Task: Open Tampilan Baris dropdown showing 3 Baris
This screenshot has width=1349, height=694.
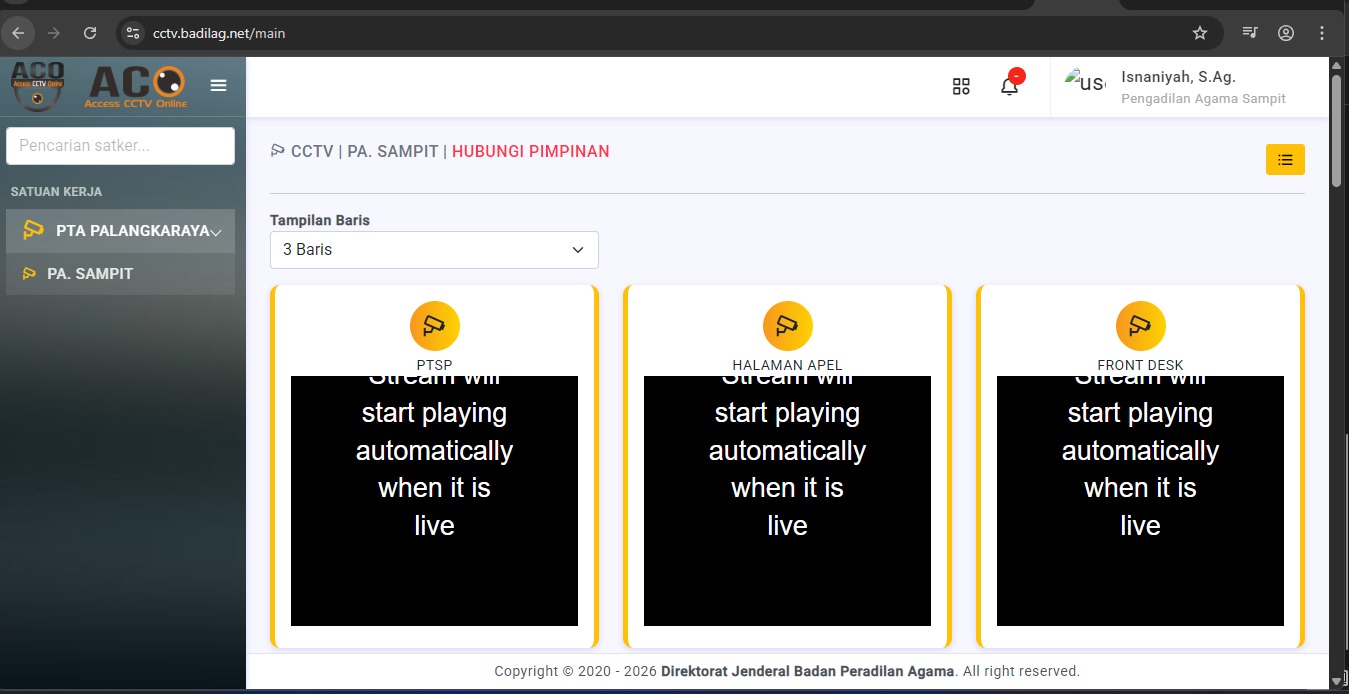Action: [434, 250]
